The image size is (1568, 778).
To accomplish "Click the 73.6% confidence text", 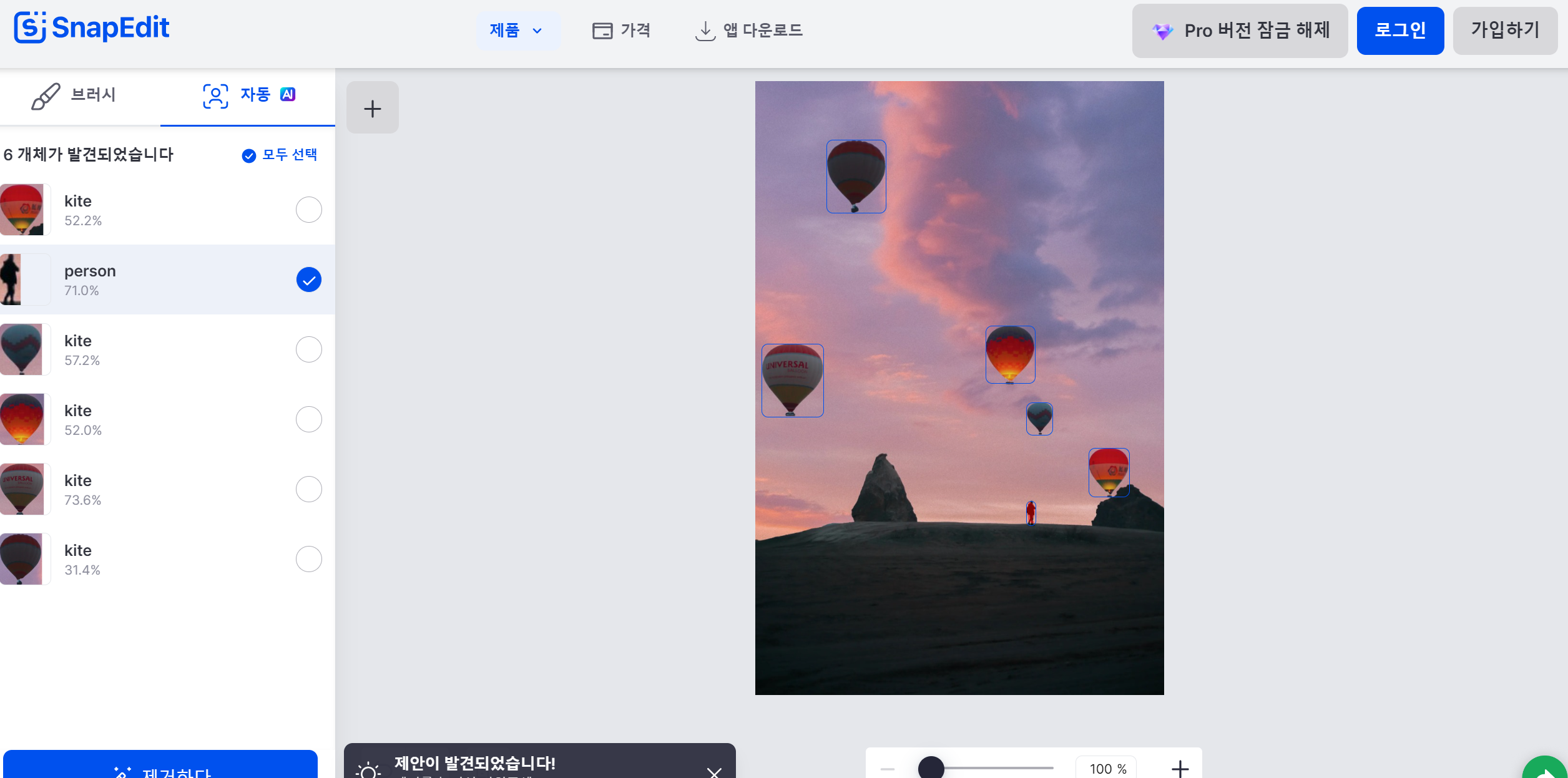I will click(82, 500).
